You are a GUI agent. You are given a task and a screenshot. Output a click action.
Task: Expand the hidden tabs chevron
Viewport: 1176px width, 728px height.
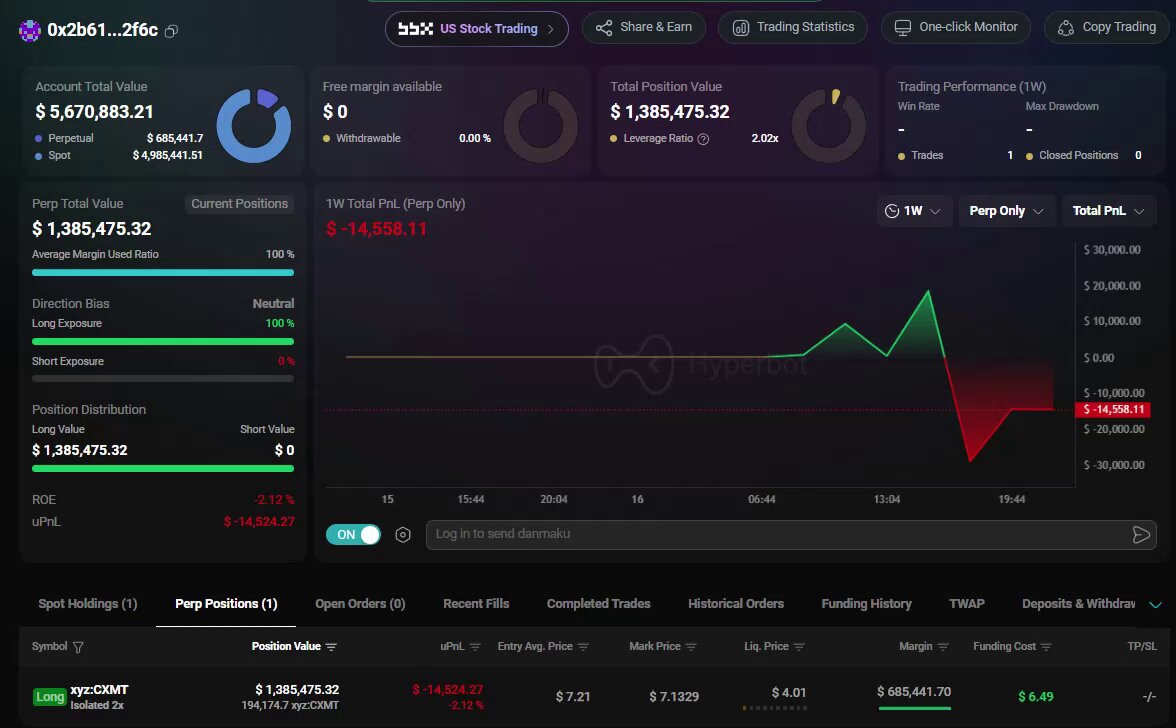[x=1156, y=605]
